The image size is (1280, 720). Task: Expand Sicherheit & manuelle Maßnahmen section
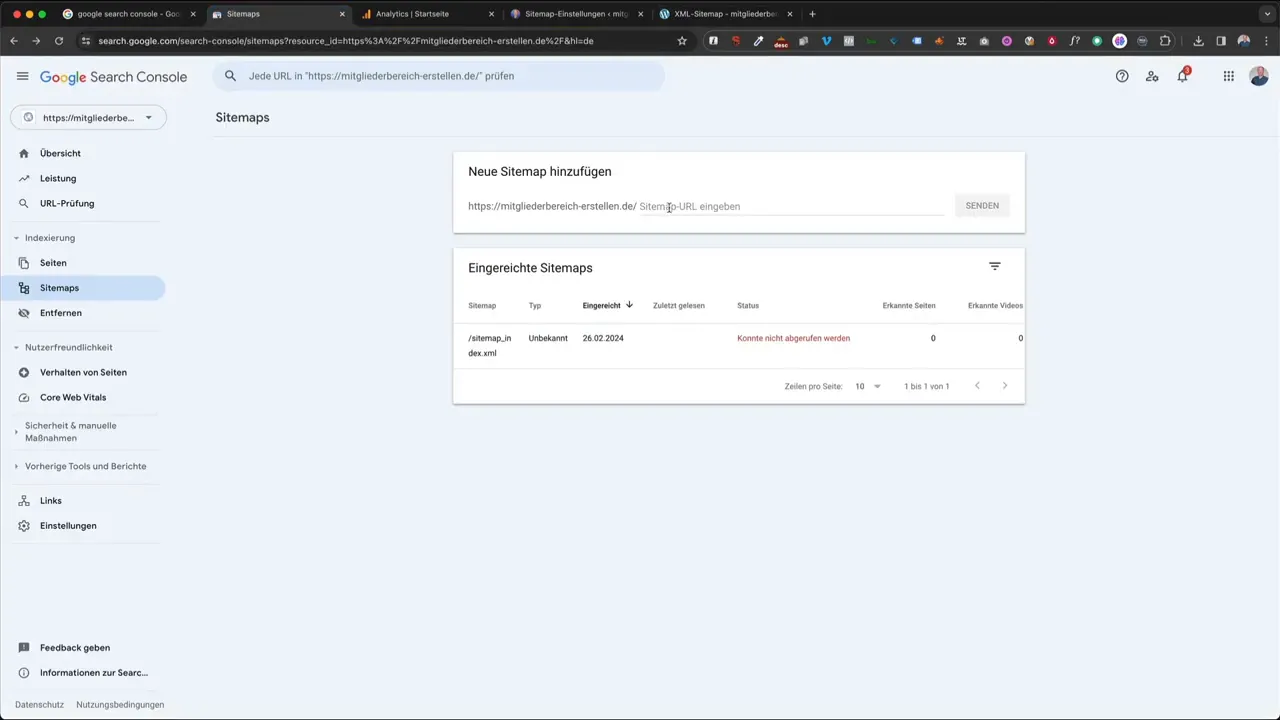17,432
